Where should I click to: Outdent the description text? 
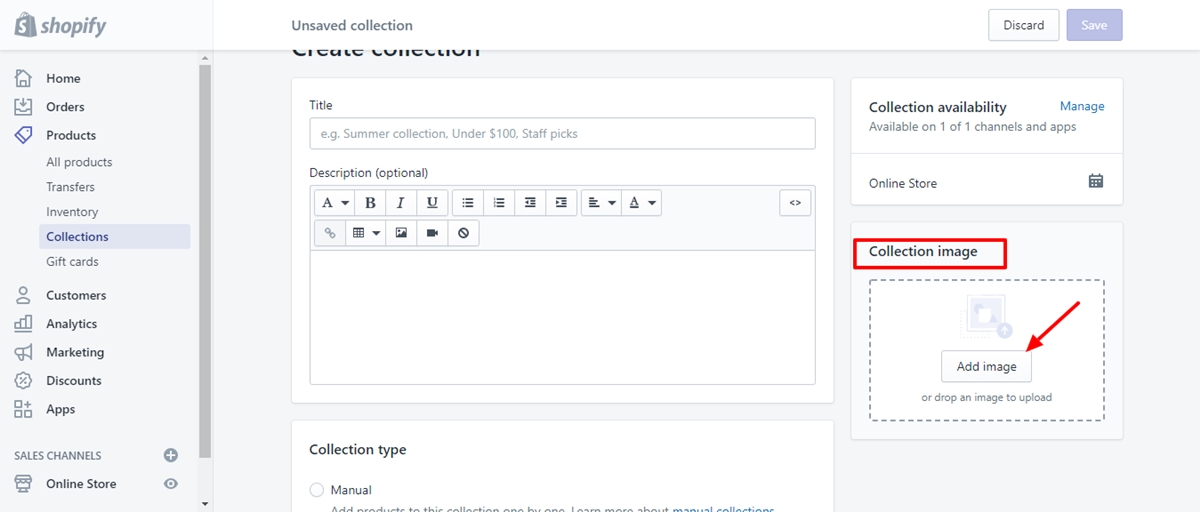[530, 203]
